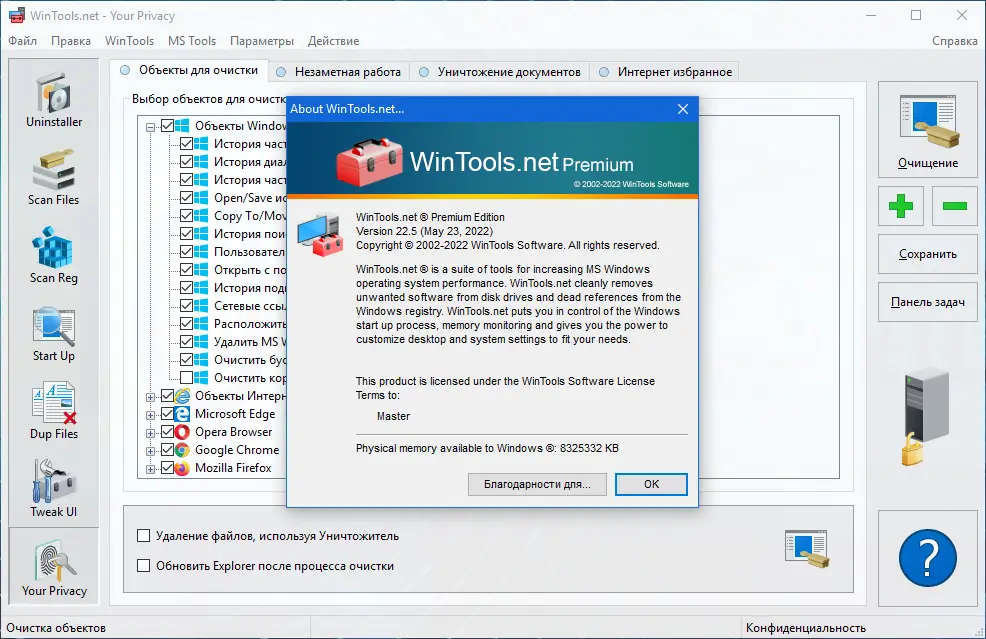Click the green plus add icon
Image resolution: width=986 pixels, height=639 pixels.
901,206
